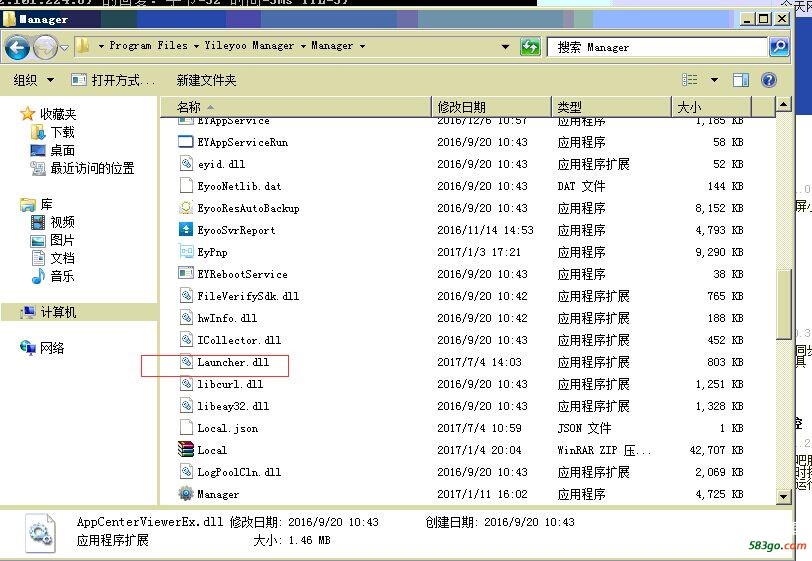Click the scrollbar down arrow
This screenshot has height=561, width=812.
[784, 497]
